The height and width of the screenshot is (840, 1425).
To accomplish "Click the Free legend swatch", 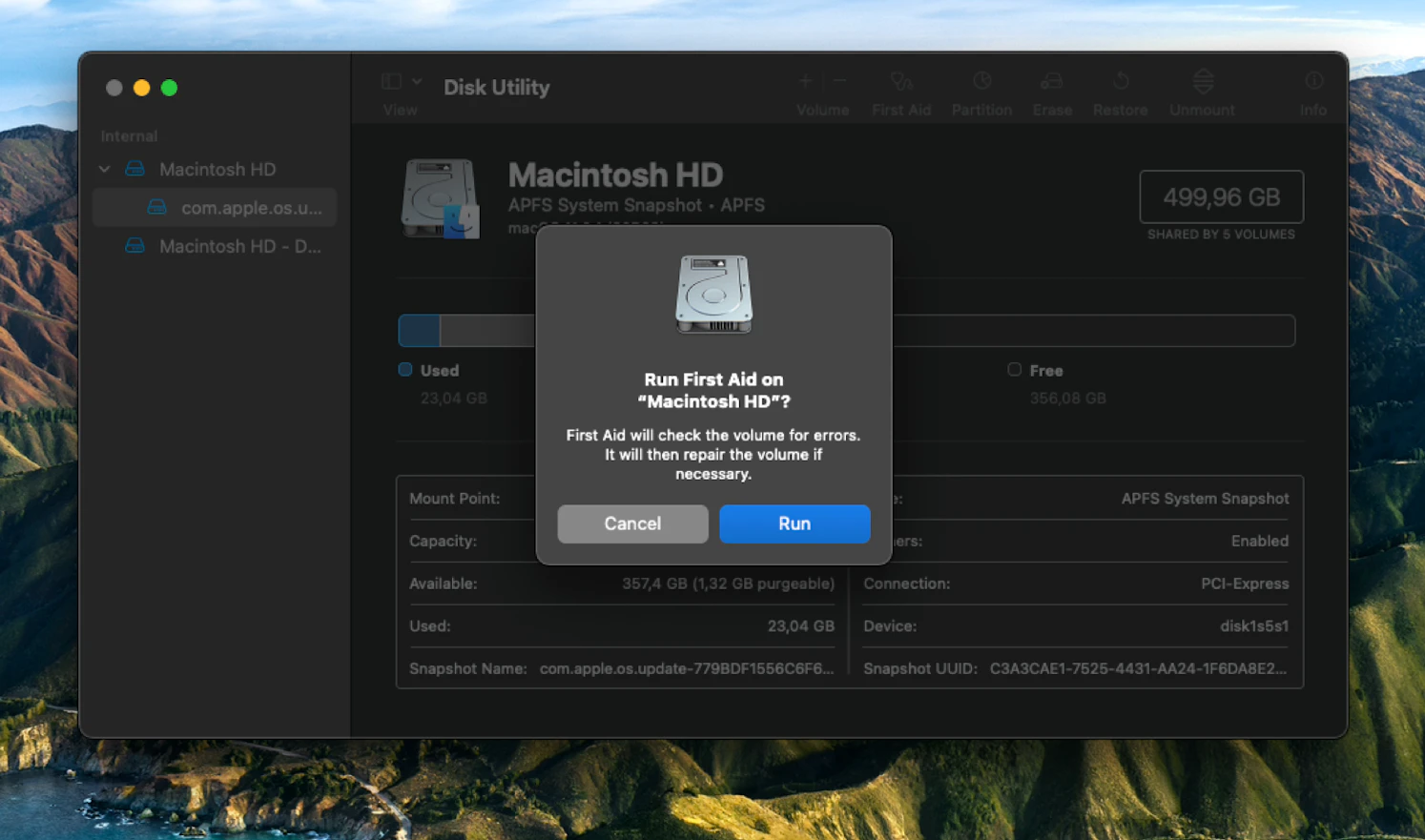I will click(1014, 370).
